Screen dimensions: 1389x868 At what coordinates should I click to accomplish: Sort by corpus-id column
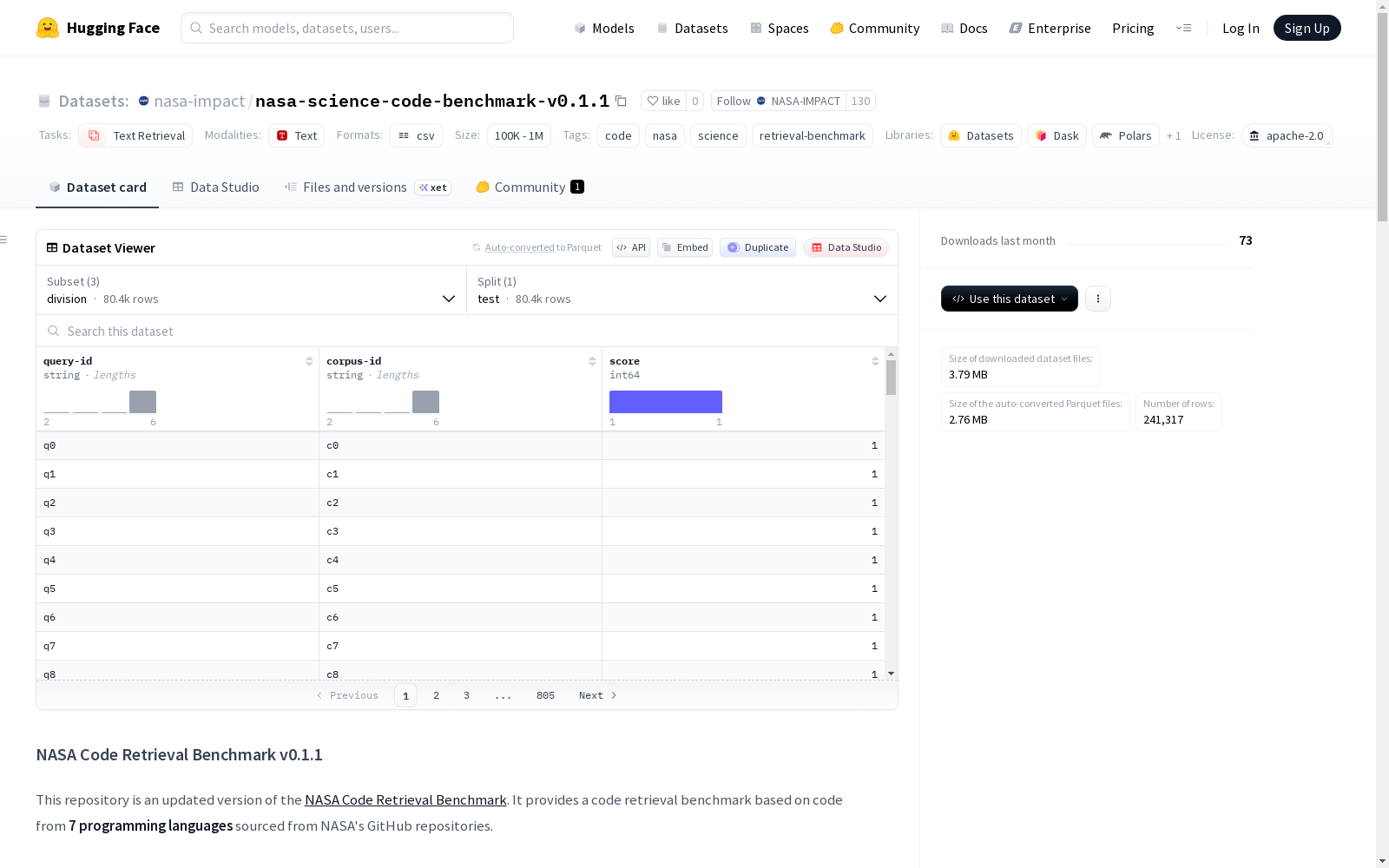(x=592, y=361)
